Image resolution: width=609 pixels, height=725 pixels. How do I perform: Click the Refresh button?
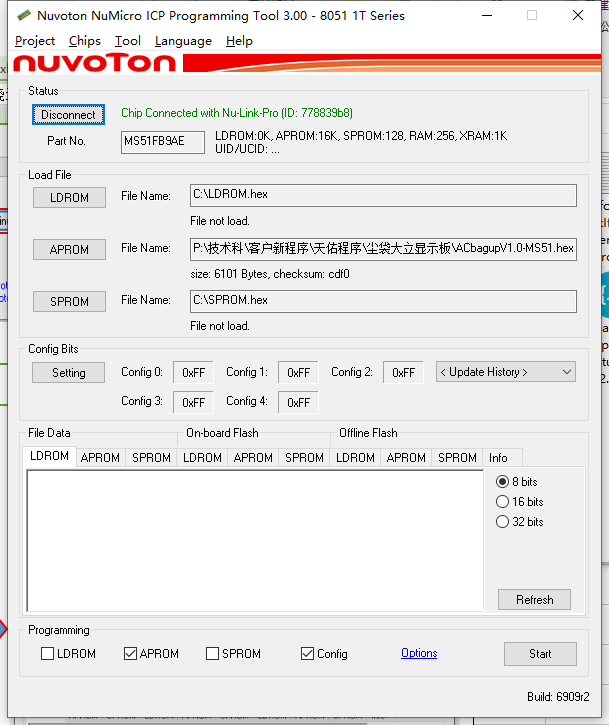point(535,600)
